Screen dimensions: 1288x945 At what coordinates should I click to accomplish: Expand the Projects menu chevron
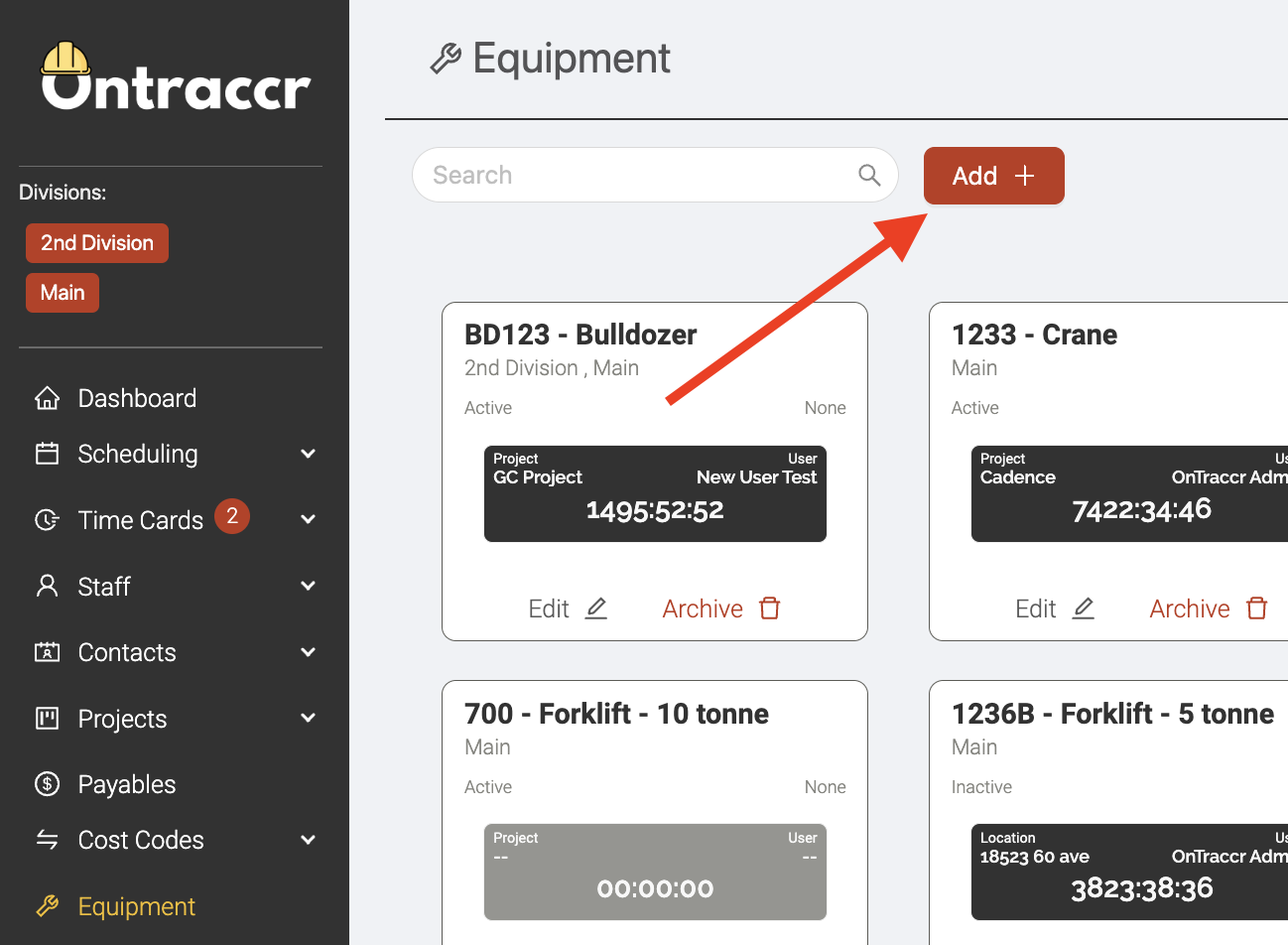tap(309, 718)
